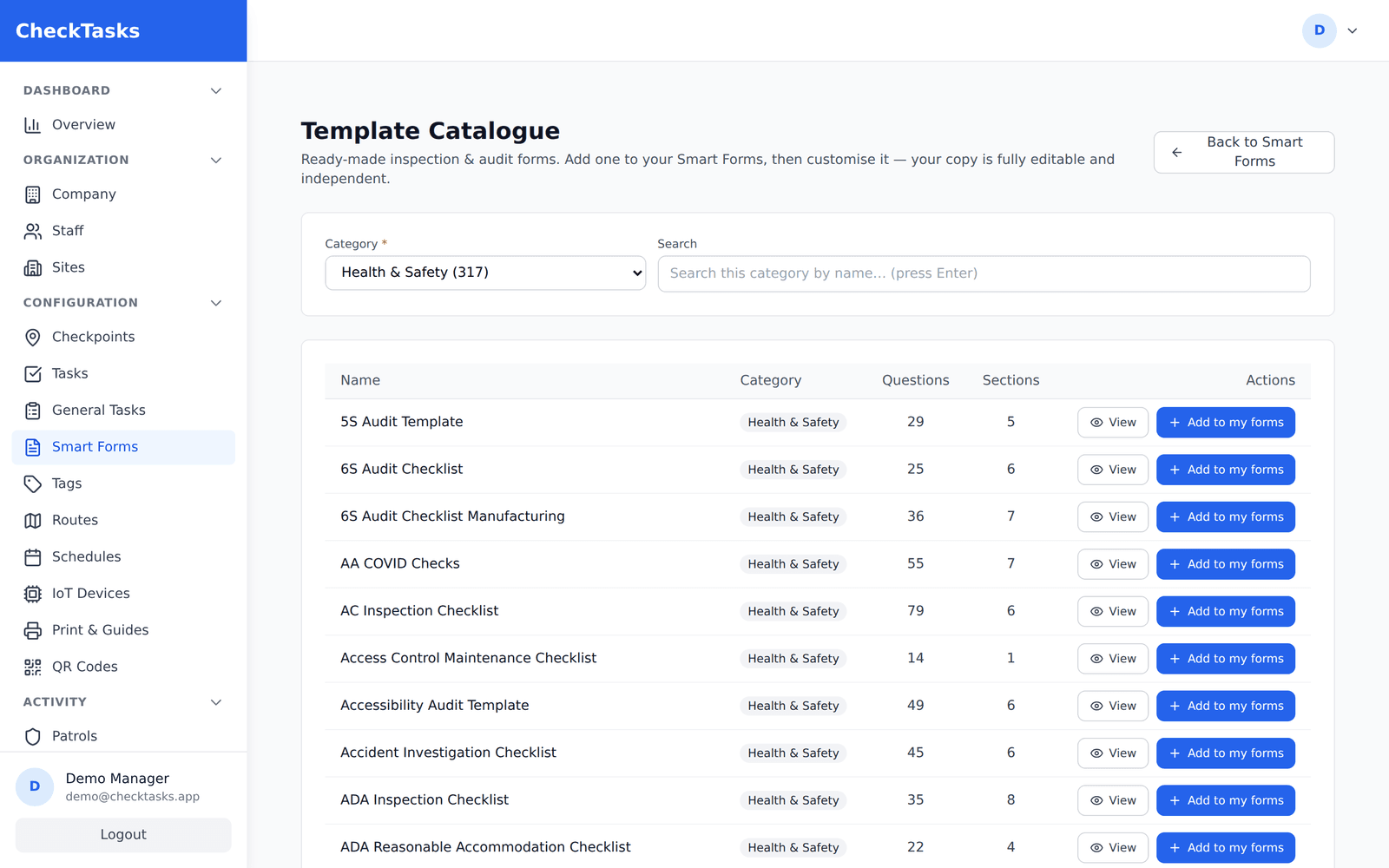Click the category search input field
Image resolution: width=1389 pixels, height=868 pixels.
[x=984, y=273]
